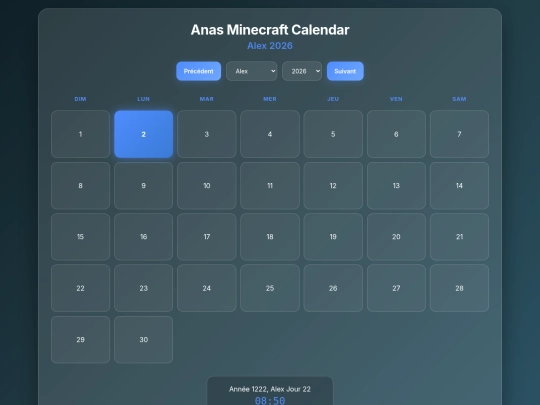Image resolution: width=540 pixels, height=405 pixels.
Task: Select day 5 cell
Action: click(333, 134)
